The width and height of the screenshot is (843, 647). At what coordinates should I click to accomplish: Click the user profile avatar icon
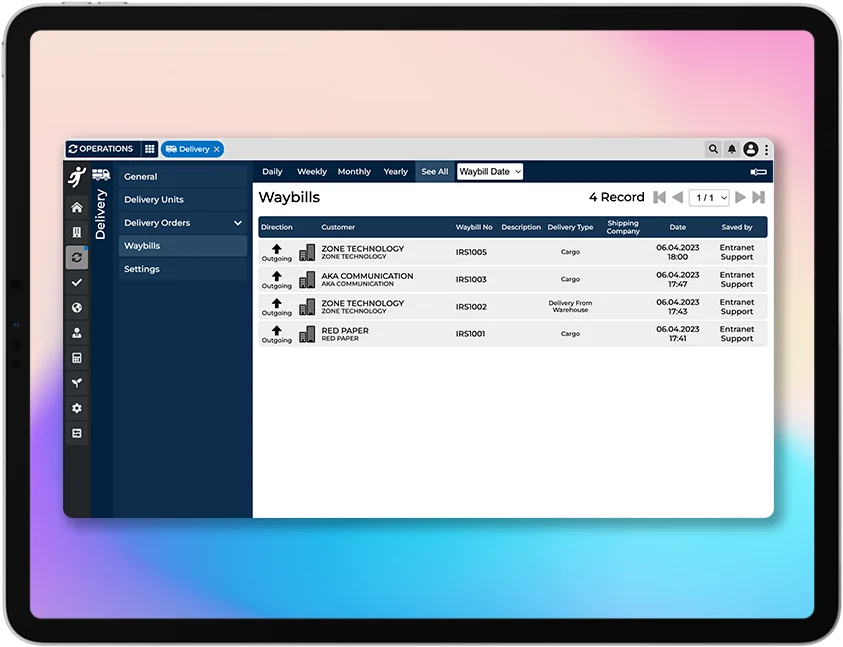pos(750,149)
